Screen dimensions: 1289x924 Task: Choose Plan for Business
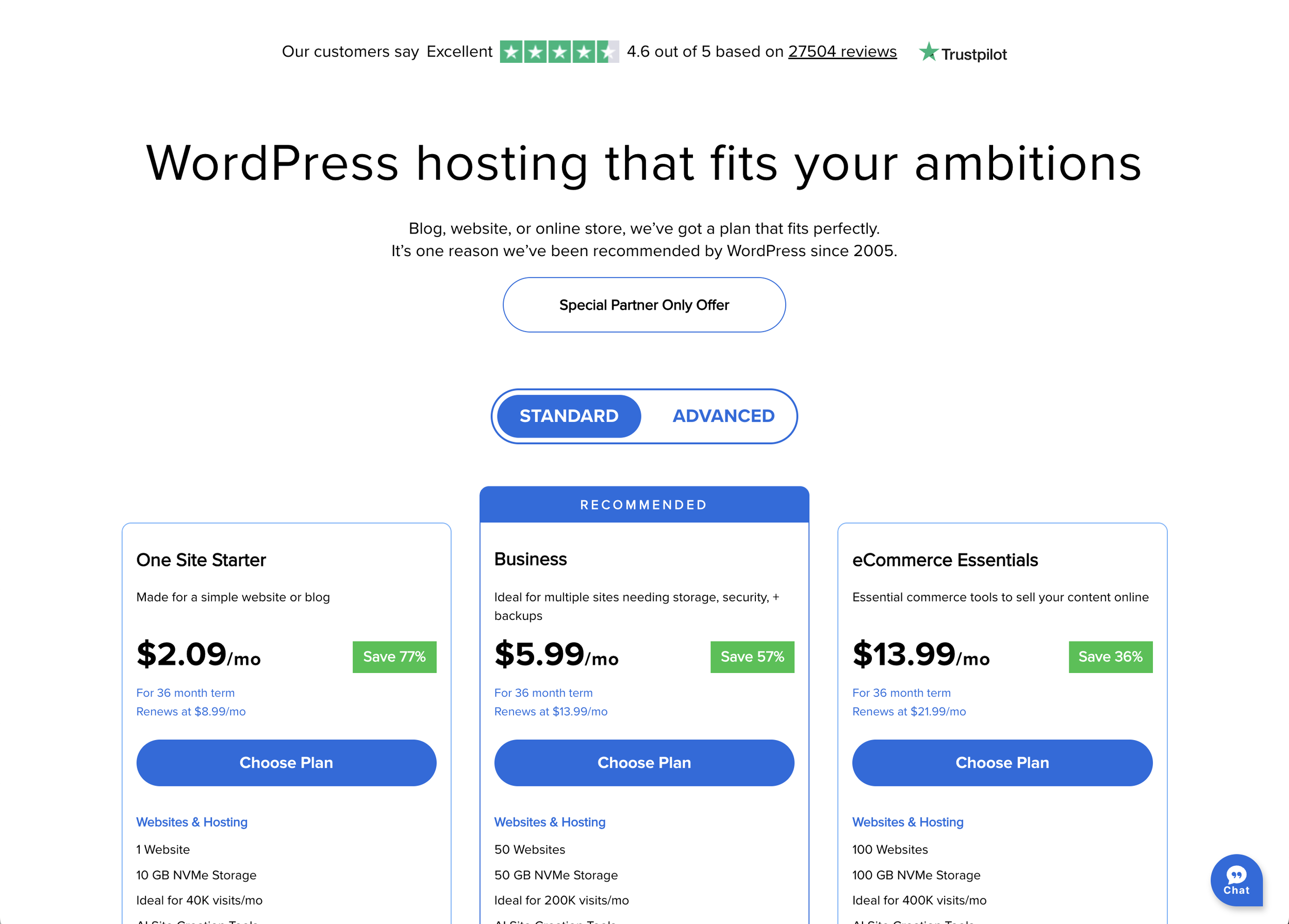point(643,762)
